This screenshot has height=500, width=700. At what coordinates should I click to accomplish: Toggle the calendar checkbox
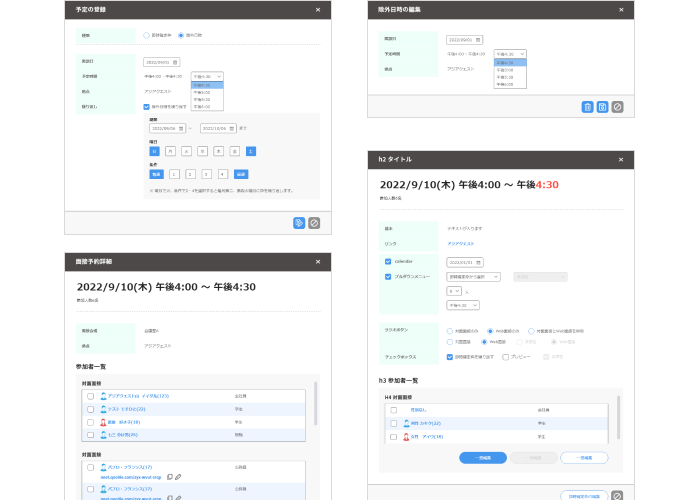[x=388, y=261]
